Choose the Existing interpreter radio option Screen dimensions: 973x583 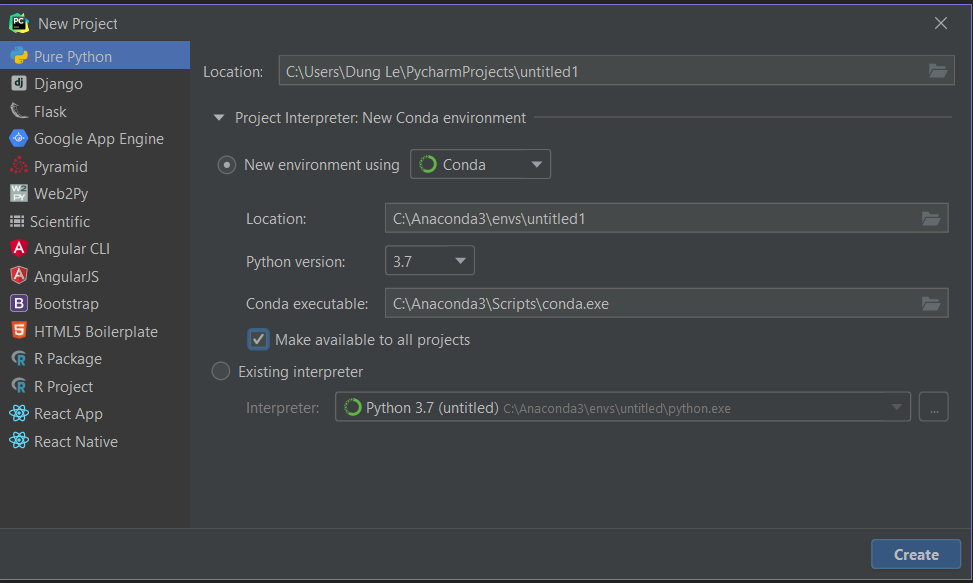pos(221,372)
